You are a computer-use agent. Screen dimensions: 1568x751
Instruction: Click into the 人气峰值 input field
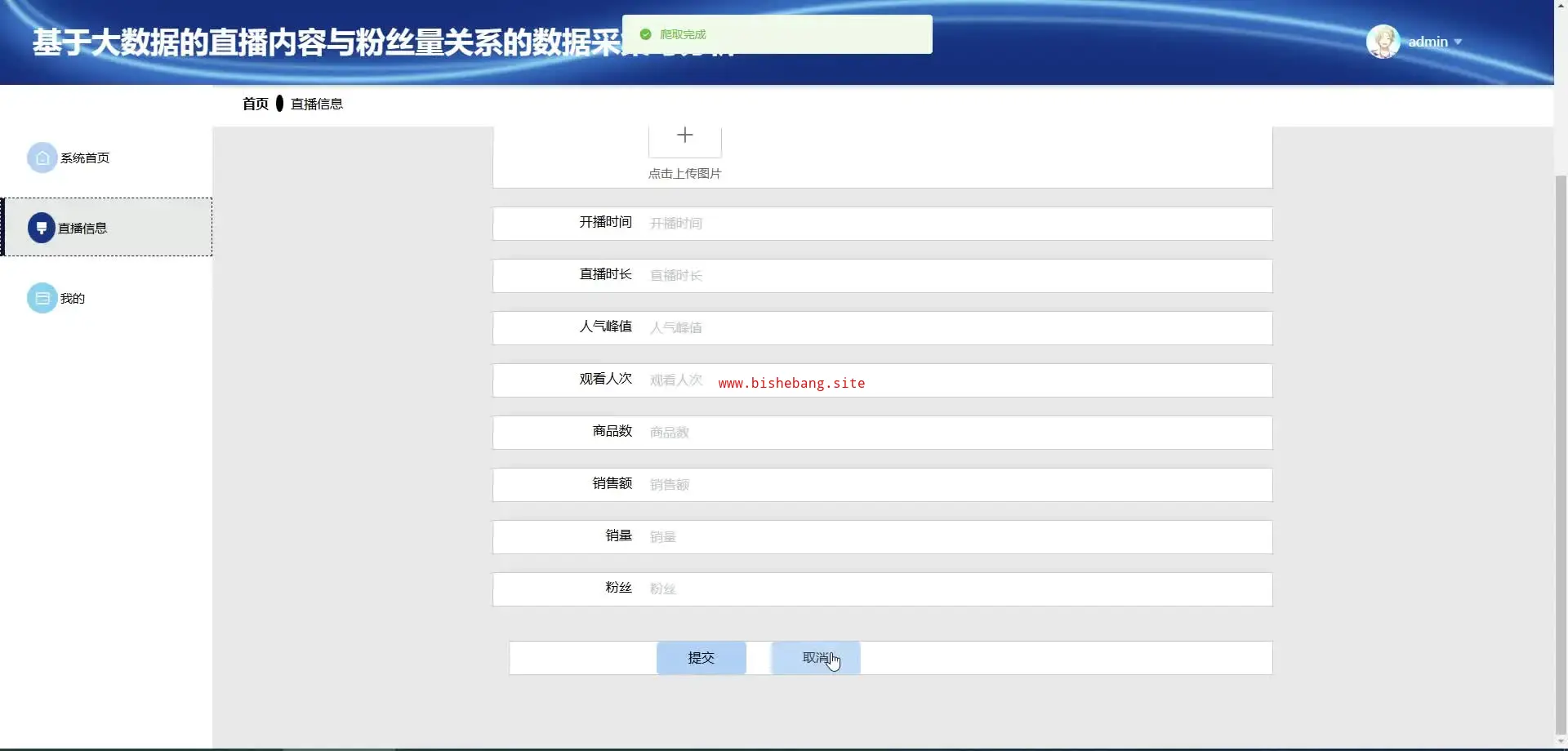957,328
